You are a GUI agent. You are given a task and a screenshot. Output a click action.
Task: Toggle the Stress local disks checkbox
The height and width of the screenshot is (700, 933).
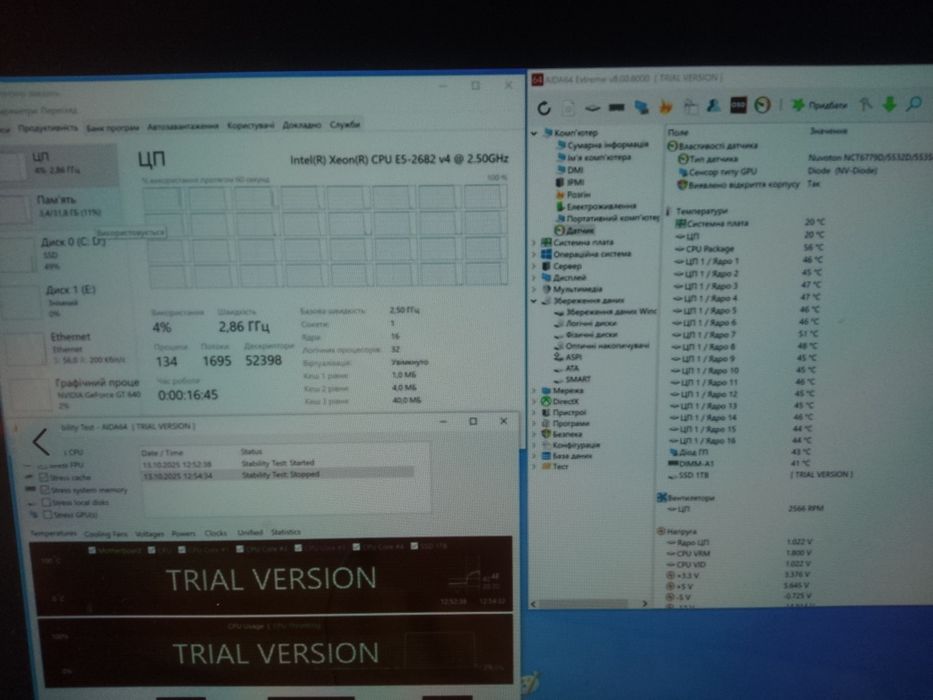(x=46, y=502)
